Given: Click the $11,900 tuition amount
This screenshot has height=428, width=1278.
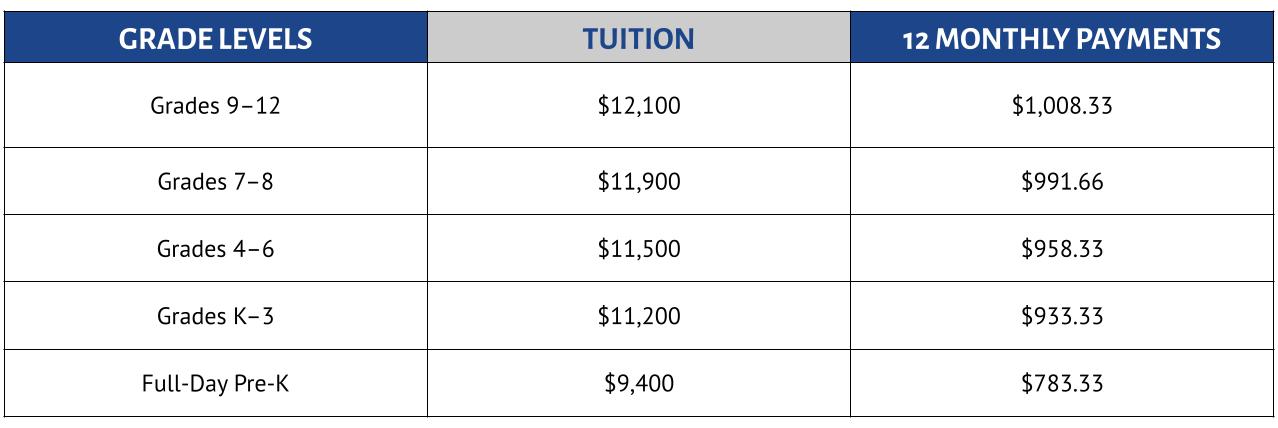Looking at the screenshot, I should point(638,182).
